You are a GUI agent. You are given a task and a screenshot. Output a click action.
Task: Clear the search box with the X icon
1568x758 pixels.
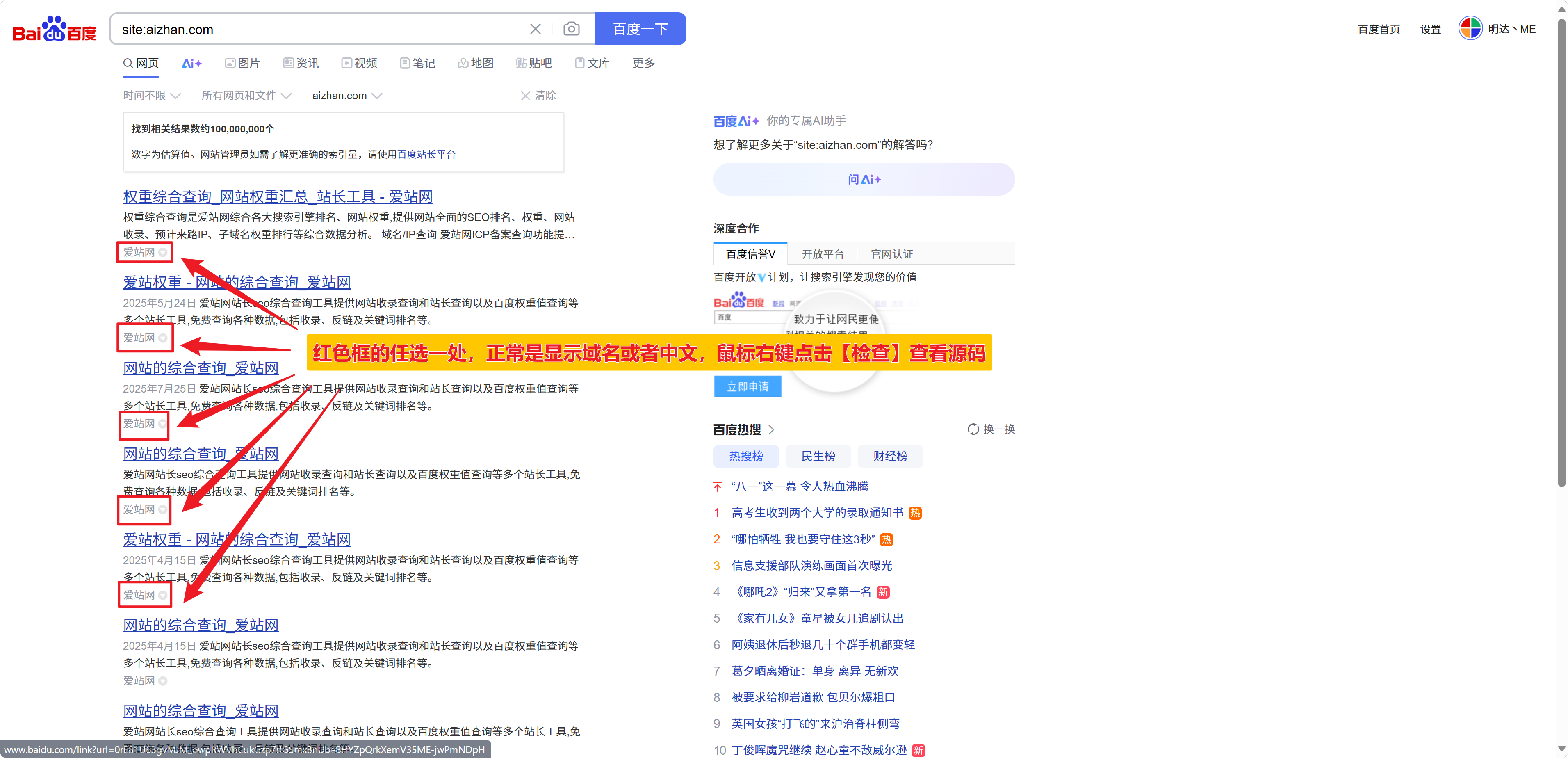tap(535, 29)
